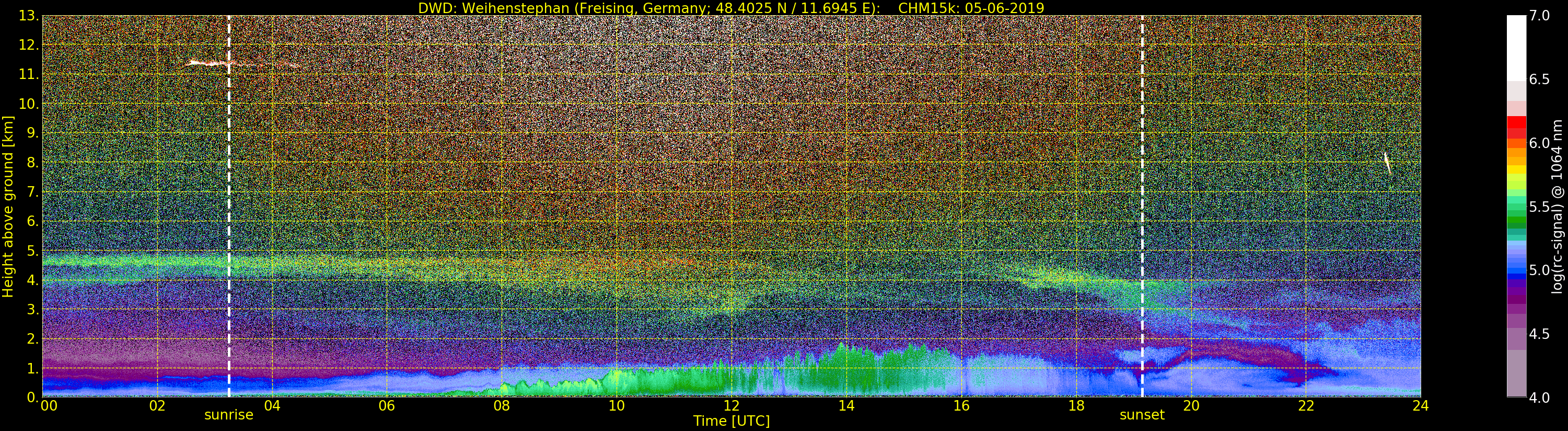Click the colorbar value '4.5'
Image resolution: width=1568 pixels, height=431 pixels.
[x=1539, y=334]
